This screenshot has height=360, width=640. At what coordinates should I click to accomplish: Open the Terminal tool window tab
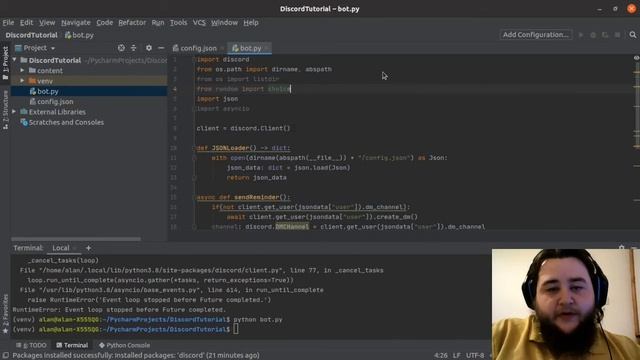(x=72, y=345)
